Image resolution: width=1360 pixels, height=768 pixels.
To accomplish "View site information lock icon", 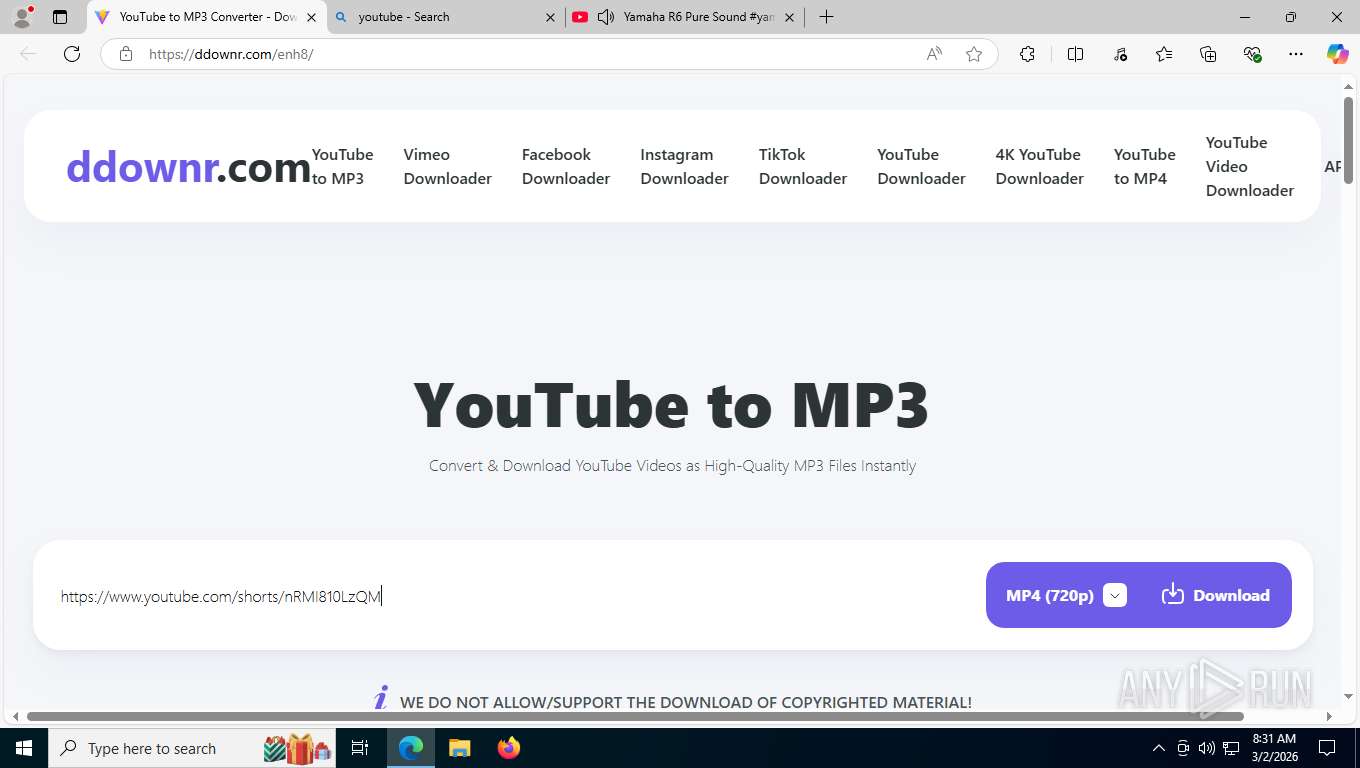I will click(x=126, y=54).
